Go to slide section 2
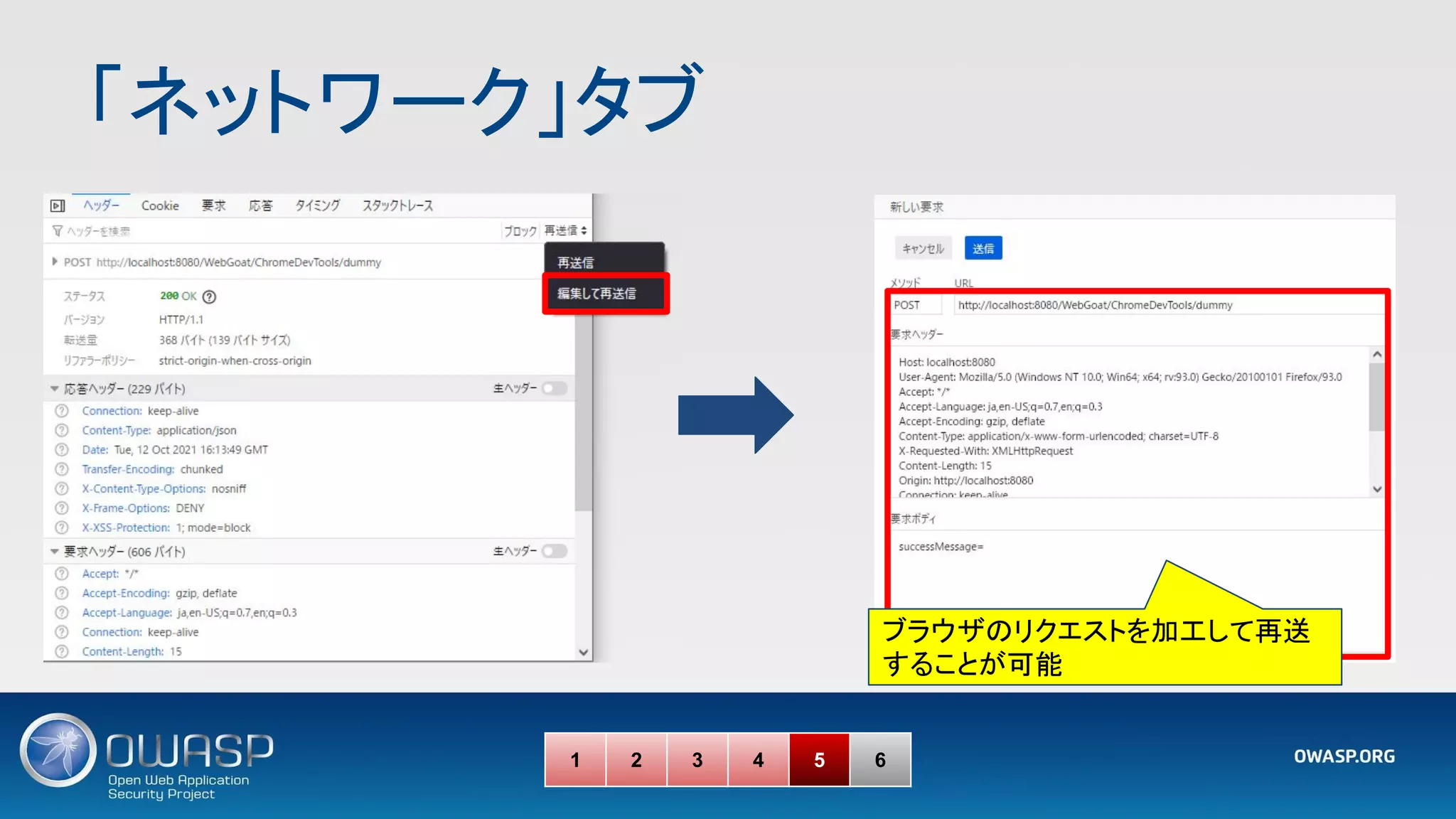This screenshot has height=819, width=1456. tap(636, 759)
